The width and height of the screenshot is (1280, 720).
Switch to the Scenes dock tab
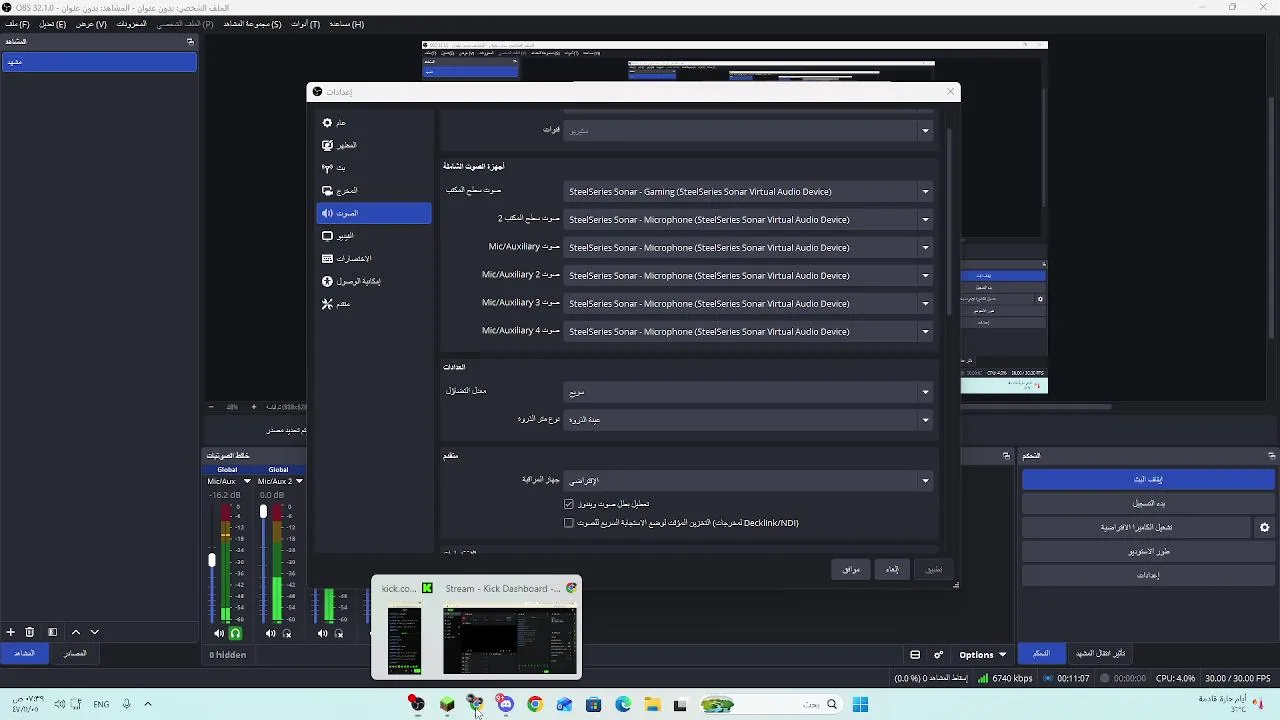pyautogui.click(x=24, y=654)
